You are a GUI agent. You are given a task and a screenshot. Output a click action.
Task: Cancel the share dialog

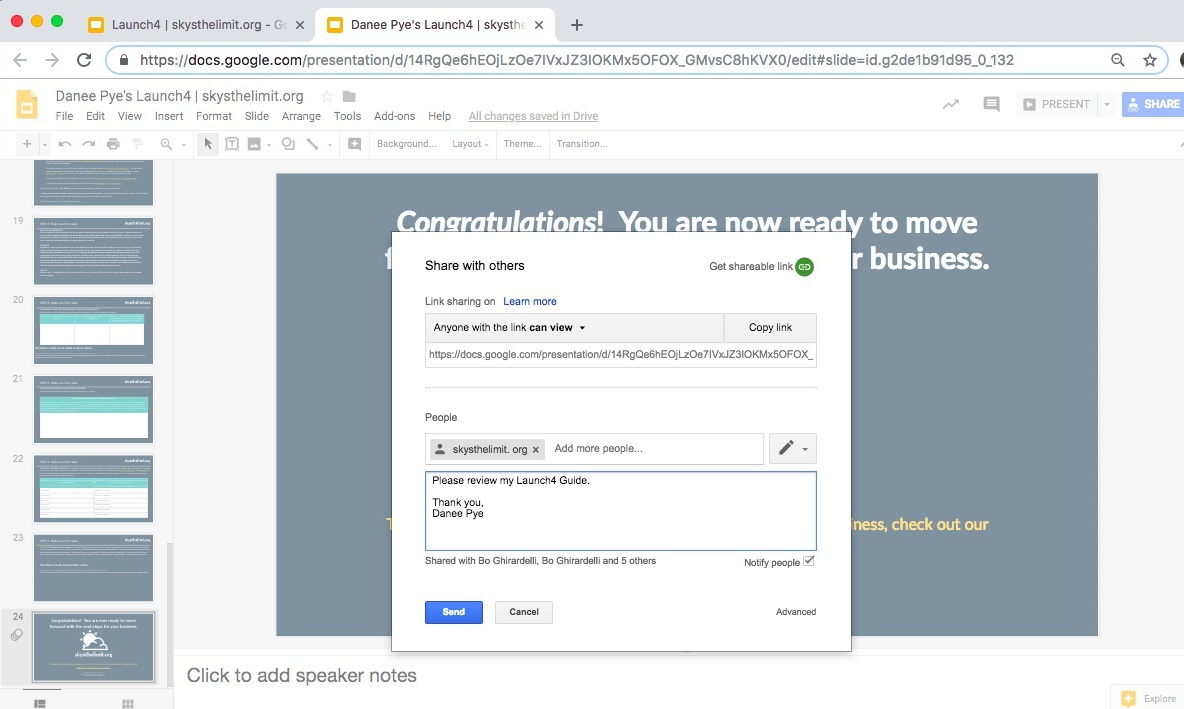[524, 612]
